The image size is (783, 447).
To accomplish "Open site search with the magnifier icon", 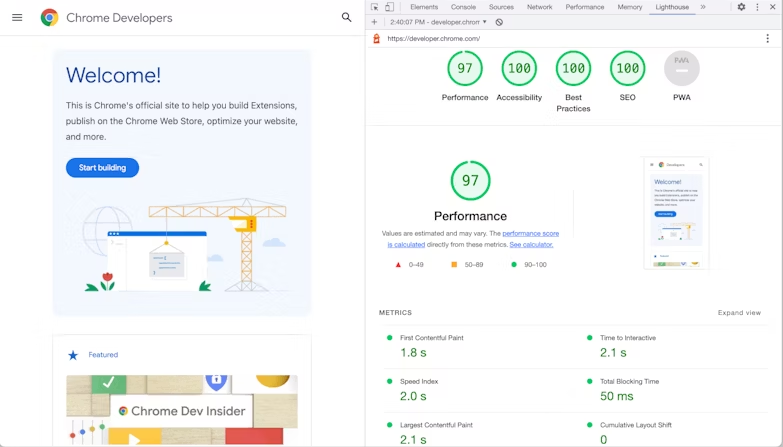I will [x=347, y=17].
